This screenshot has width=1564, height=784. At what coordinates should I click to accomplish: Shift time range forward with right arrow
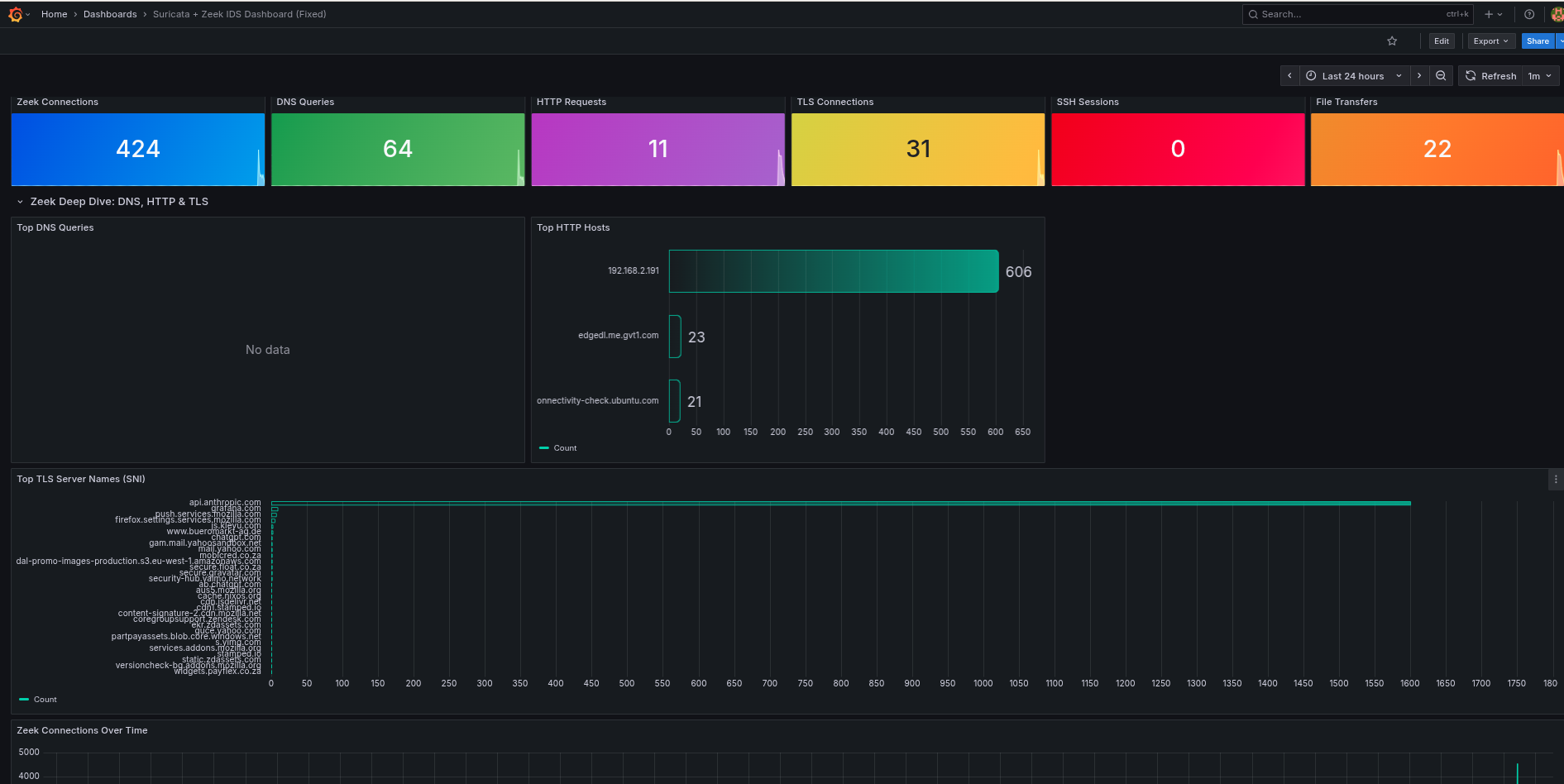[1419, 76]
